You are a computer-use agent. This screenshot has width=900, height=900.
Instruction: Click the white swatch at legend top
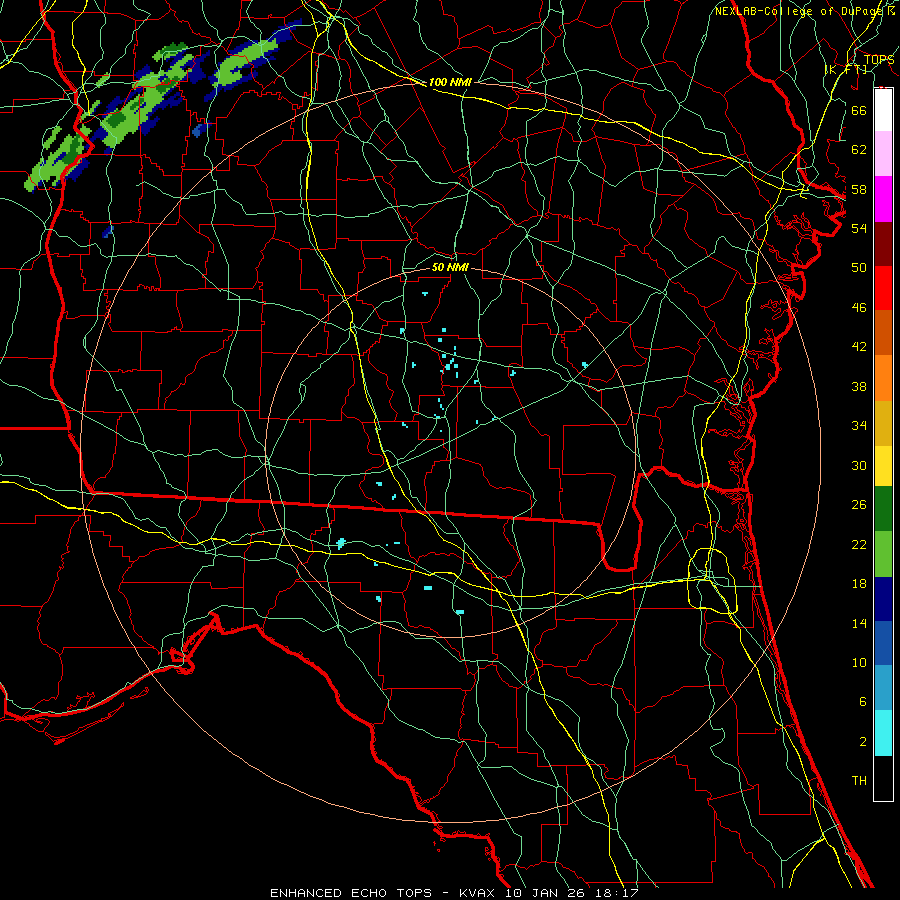point(883,110)
